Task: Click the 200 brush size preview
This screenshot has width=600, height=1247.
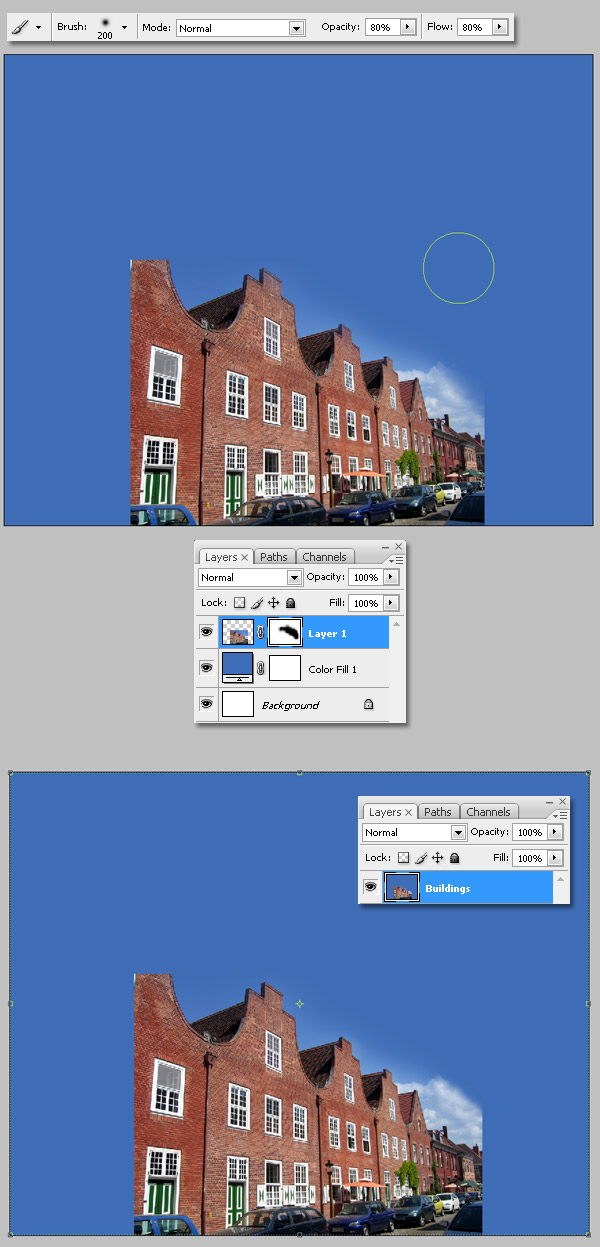Action: pyautogui.click(x=105, y=27)
